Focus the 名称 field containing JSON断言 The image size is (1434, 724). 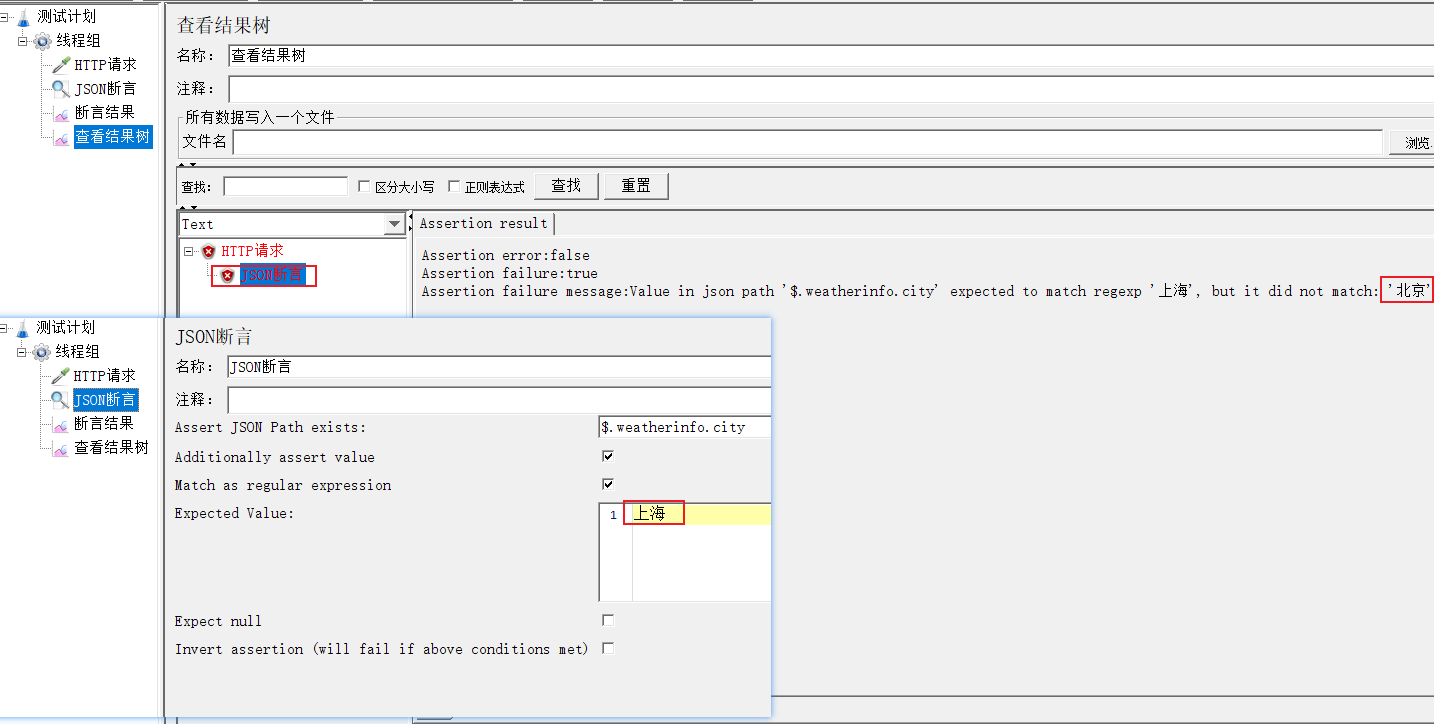499,367
